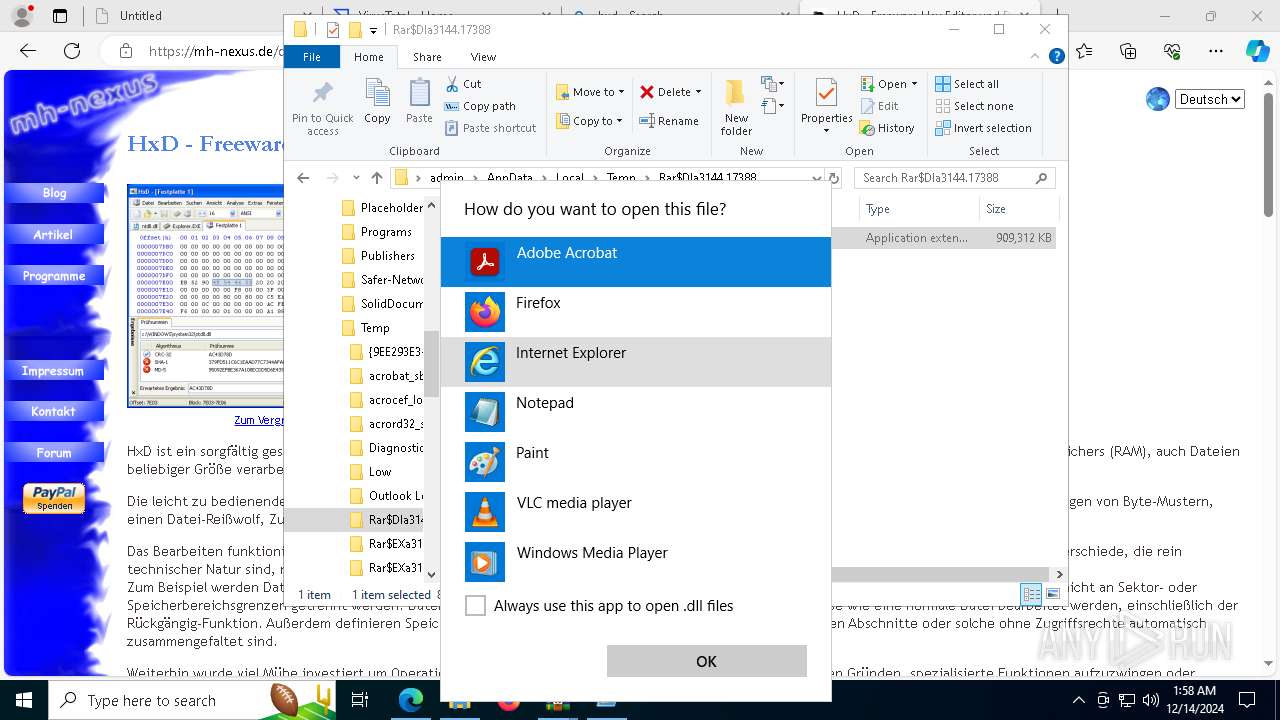Select the Temp folder in the tree

click(366, 328)
